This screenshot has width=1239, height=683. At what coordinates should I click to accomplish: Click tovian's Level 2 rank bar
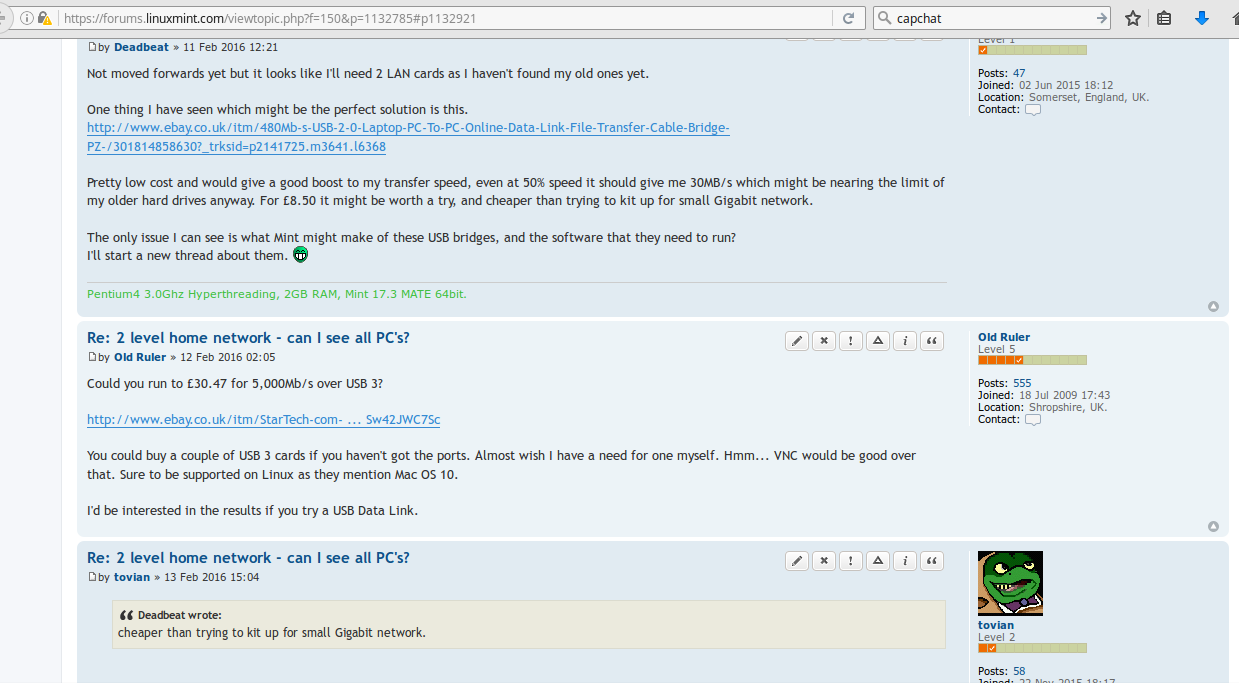(1032, 648)
